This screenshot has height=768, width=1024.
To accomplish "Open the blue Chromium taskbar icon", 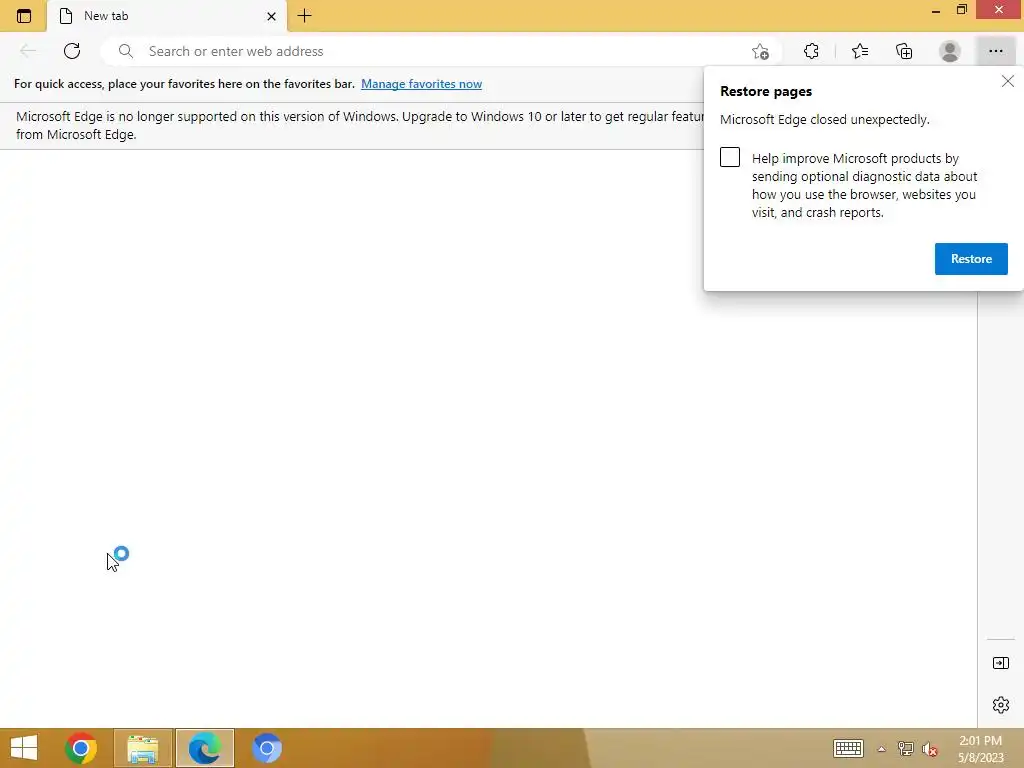I will [x=266, y=748].
